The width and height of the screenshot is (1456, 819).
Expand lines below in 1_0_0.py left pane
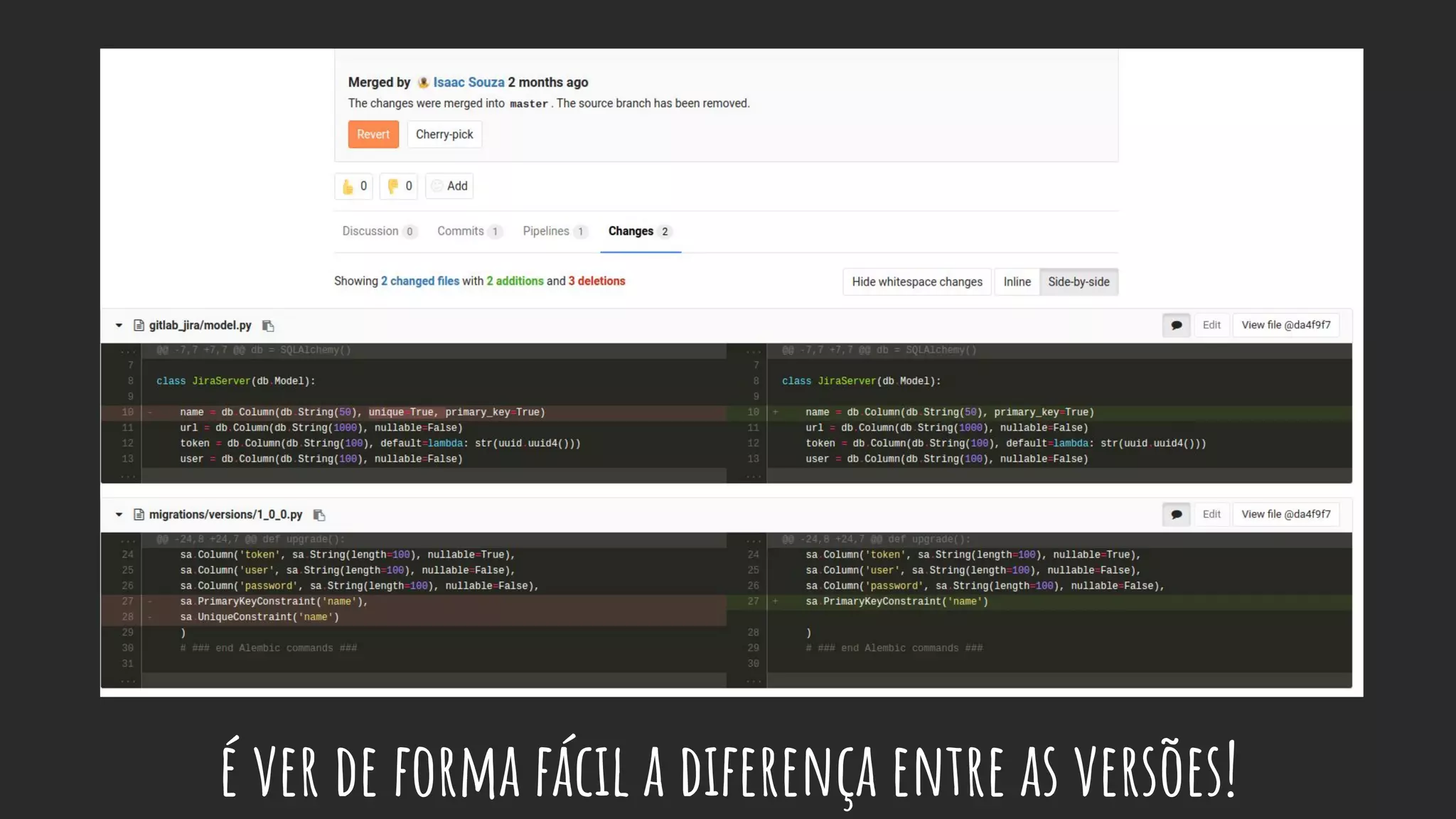click(x=128, y=680)
